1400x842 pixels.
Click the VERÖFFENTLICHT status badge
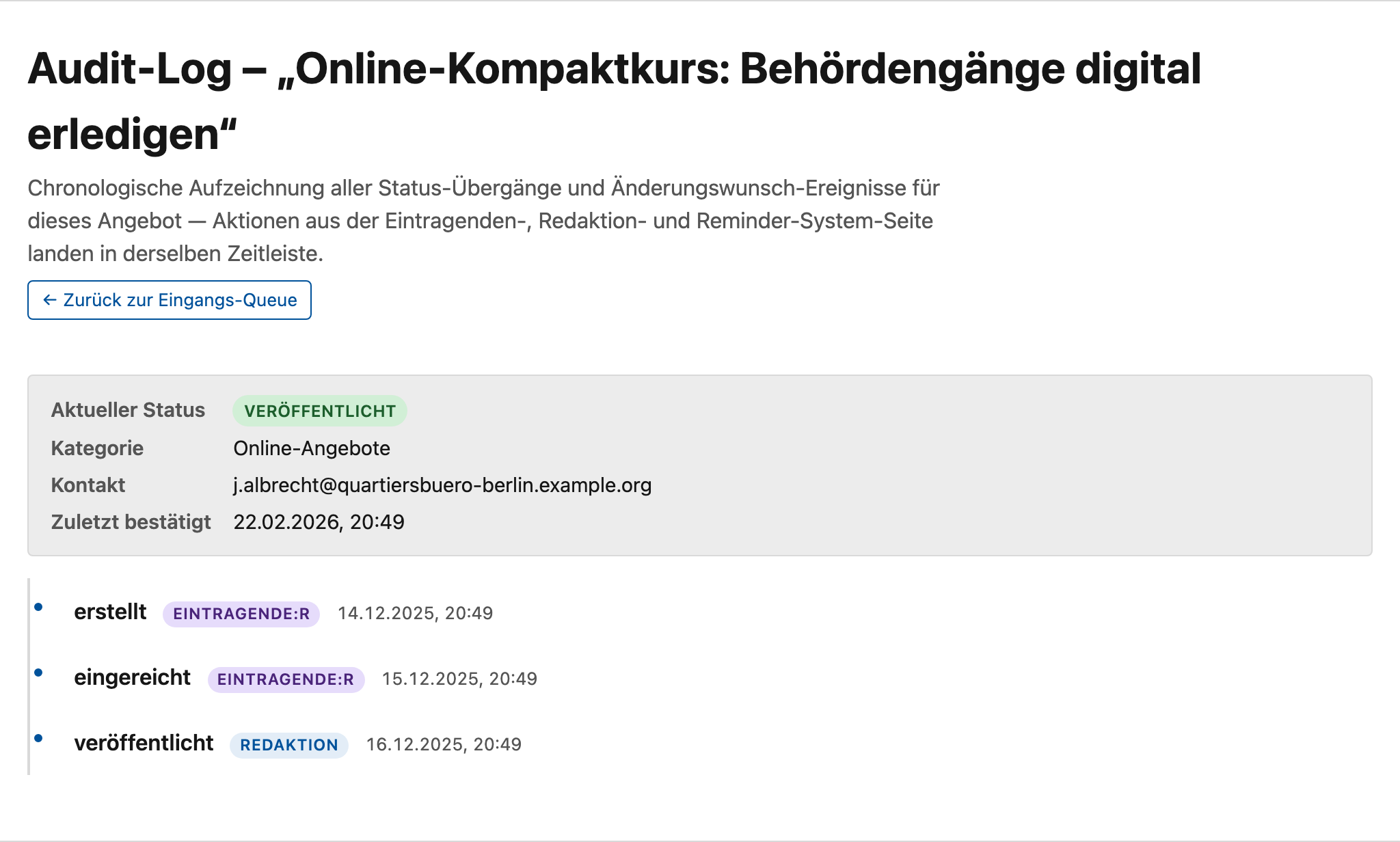pos(320,411)
